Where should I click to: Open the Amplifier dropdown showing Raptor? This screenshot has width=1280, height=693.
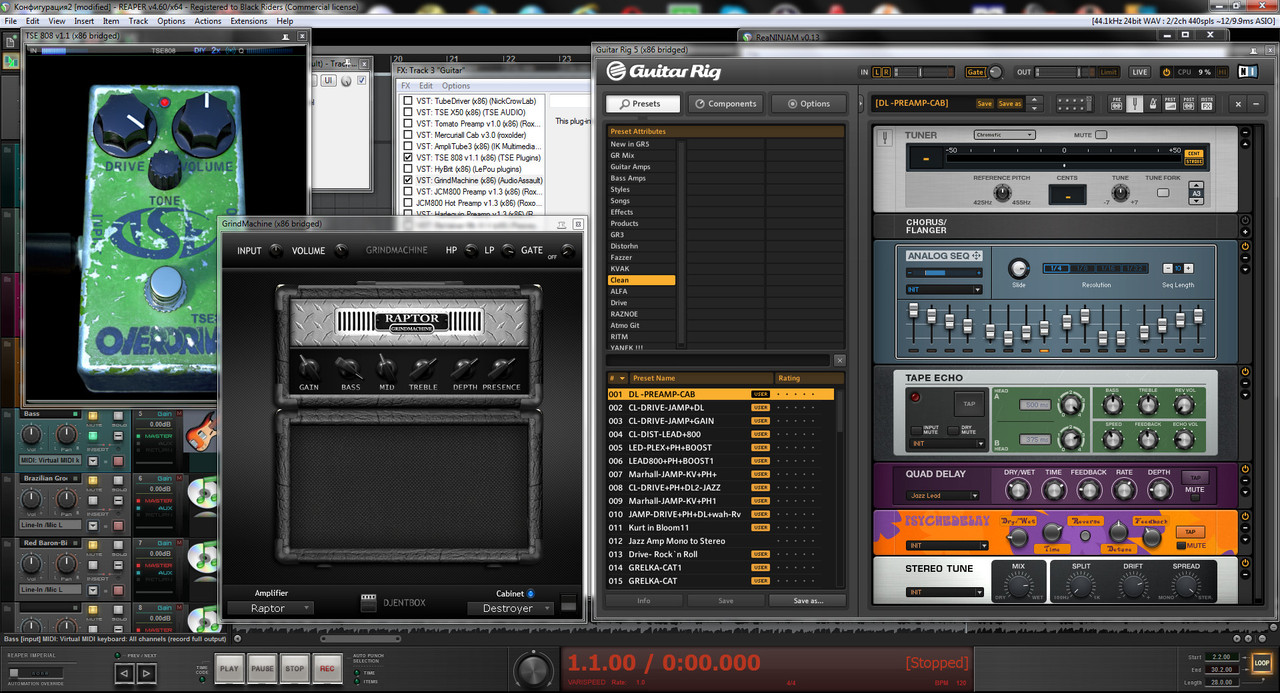coord(269,608)
